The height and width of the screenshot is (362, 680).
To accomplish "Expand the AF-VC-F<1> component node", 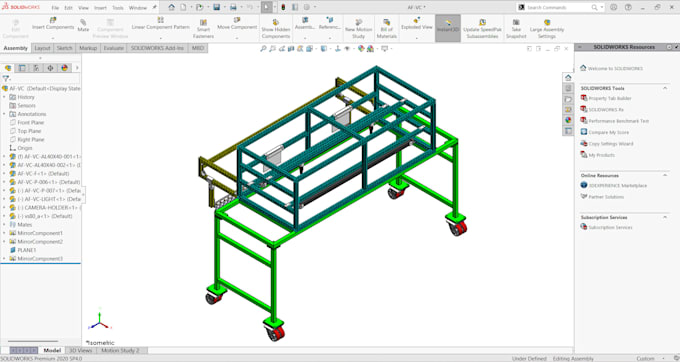I will pyautogui.click(x=4, y=173).
